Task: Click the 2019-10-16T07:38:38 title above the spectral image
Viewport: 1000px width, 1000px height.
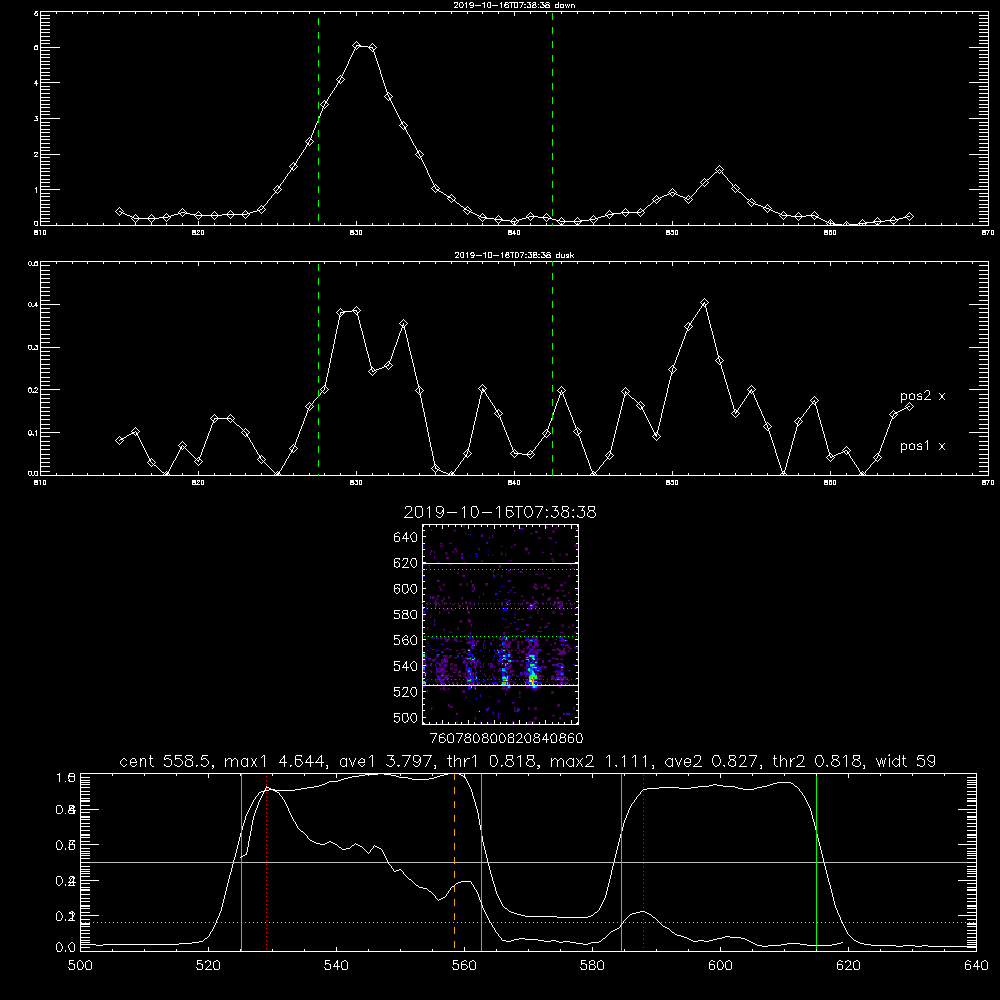Action: tap(500, 513)
